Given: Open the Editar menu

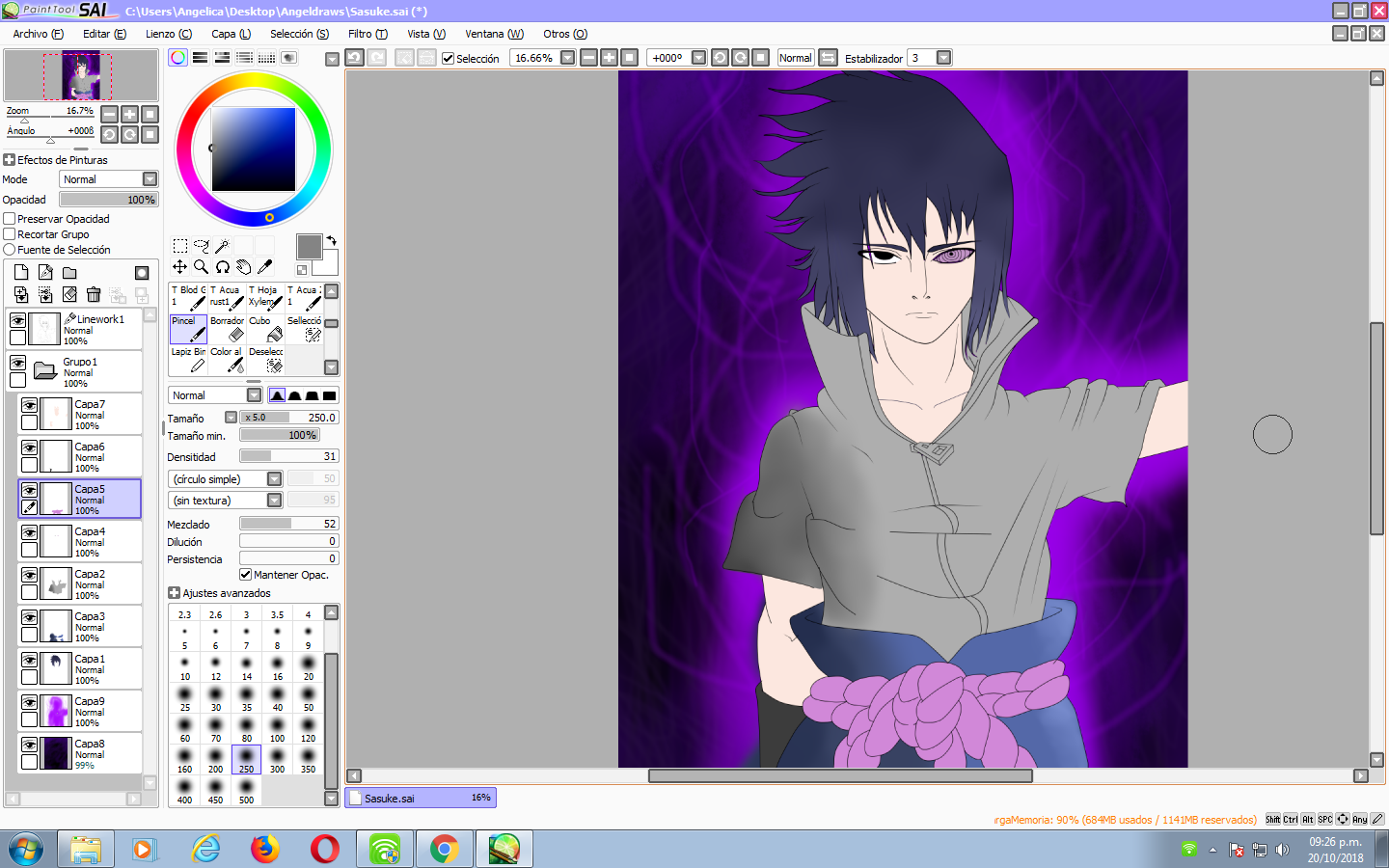Looking at the screenshot, I should tap(104, 34).
